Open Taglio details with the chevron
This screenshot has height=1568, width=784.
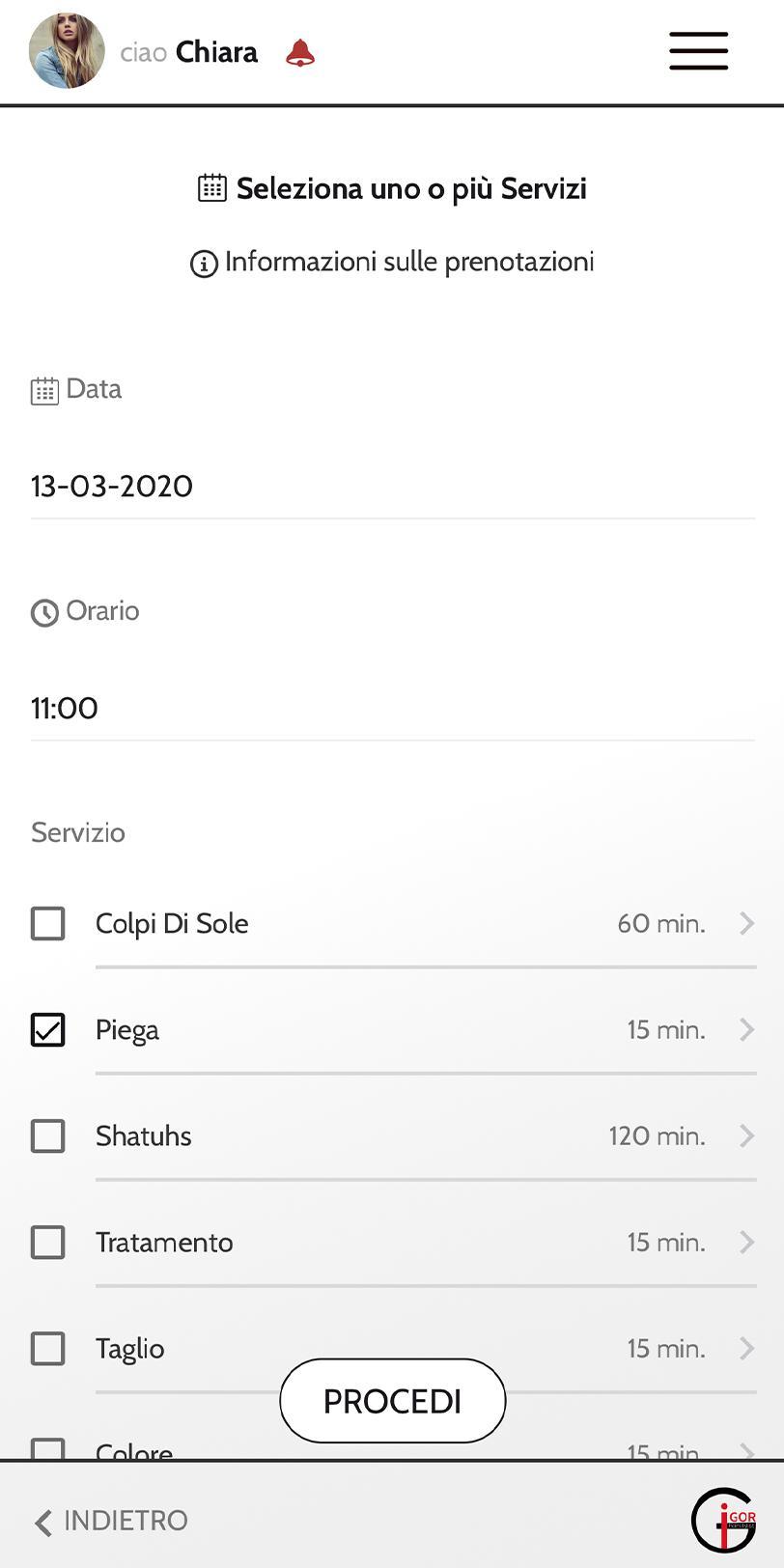[746, 1349]
